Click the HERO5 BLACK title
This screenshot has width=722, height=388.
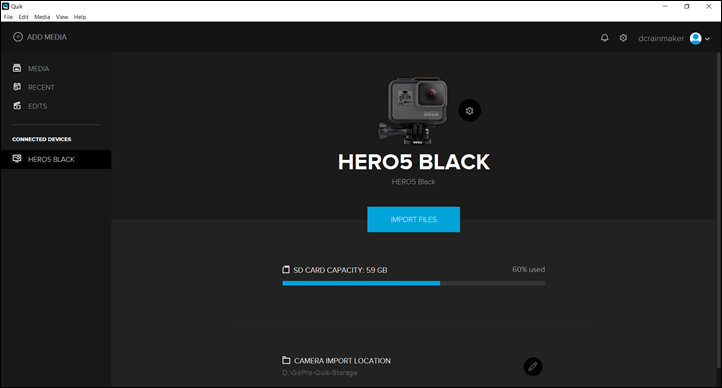[413, 162]
